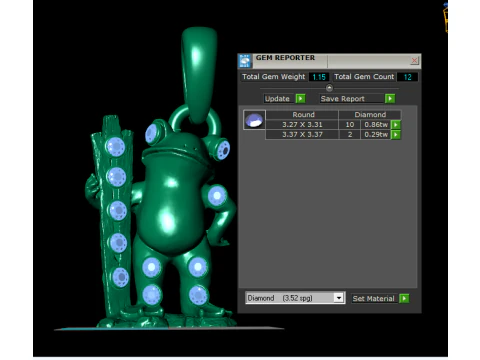Click the quantity cell showing 10

click(350, 125)
